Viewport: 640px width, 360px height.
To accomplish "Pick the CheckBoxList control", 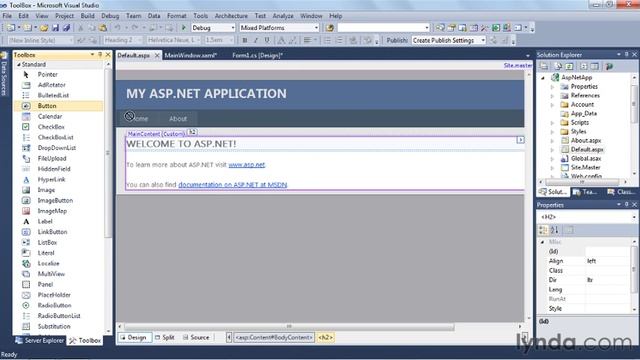I will click(x=56, y=137).
